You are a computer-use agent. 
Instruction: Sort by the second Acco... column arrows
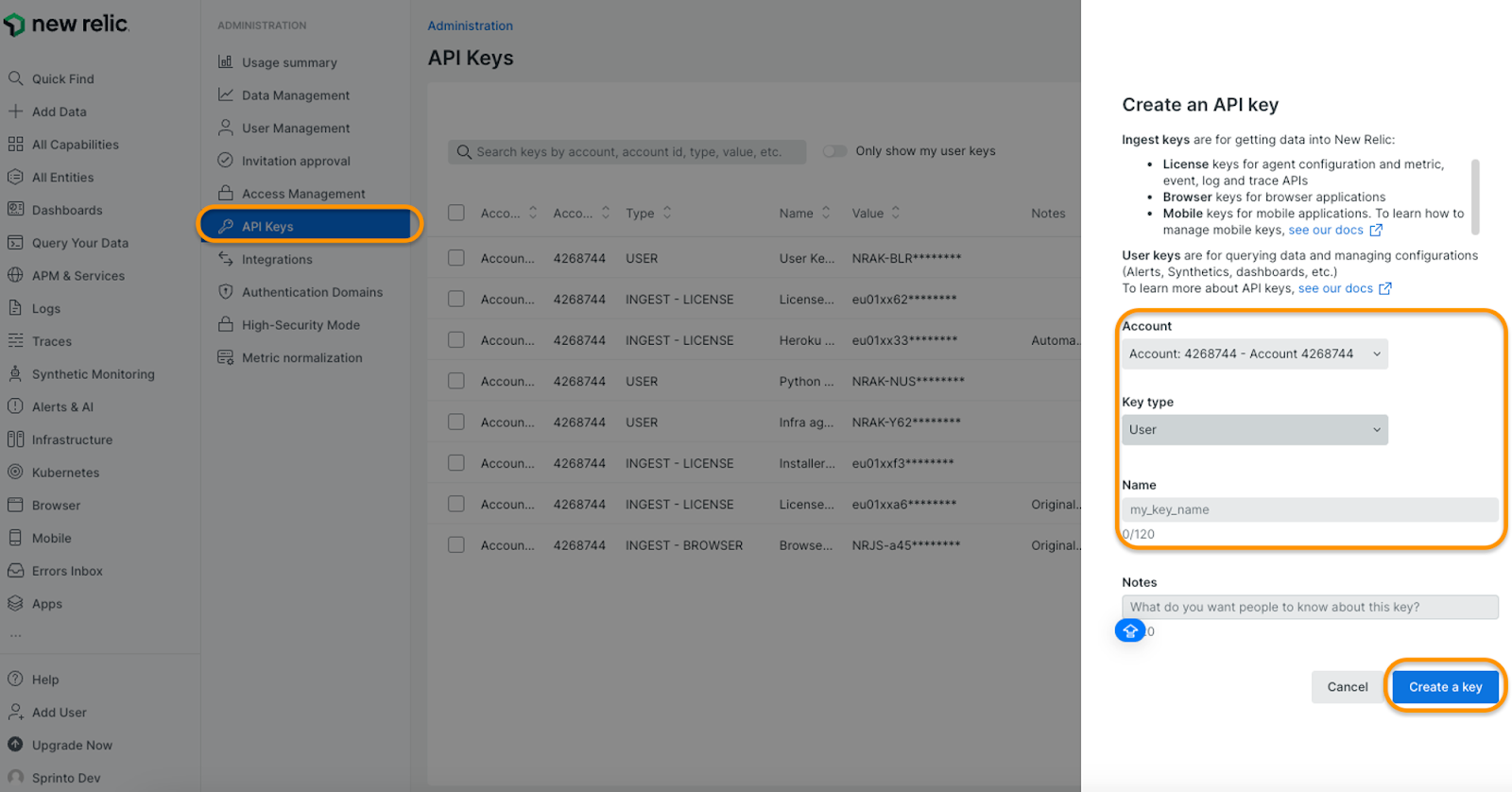[x=606, y=213]
